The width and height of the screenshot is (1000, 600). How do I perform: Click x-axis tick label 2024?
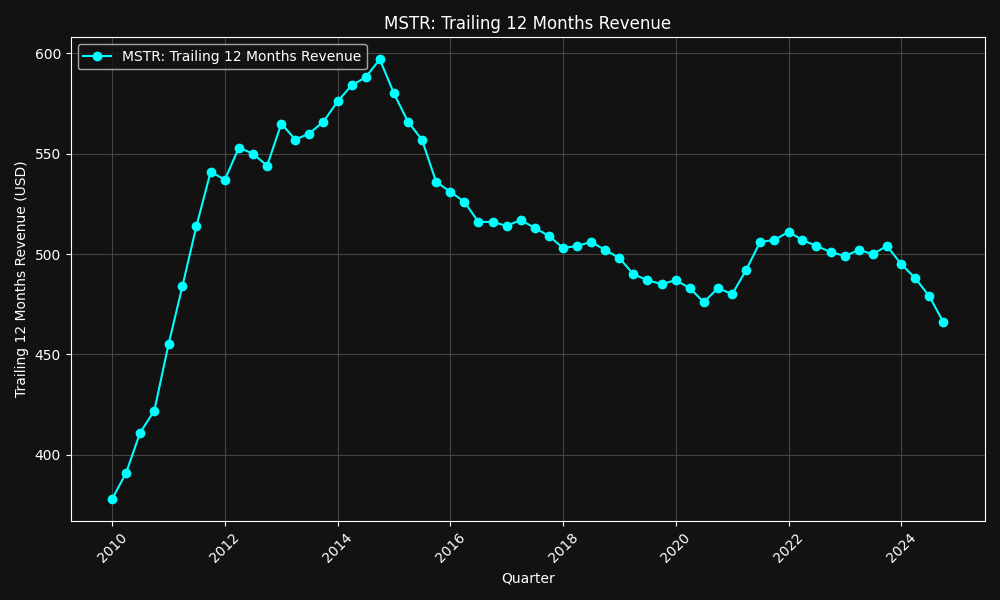point(901,548)
